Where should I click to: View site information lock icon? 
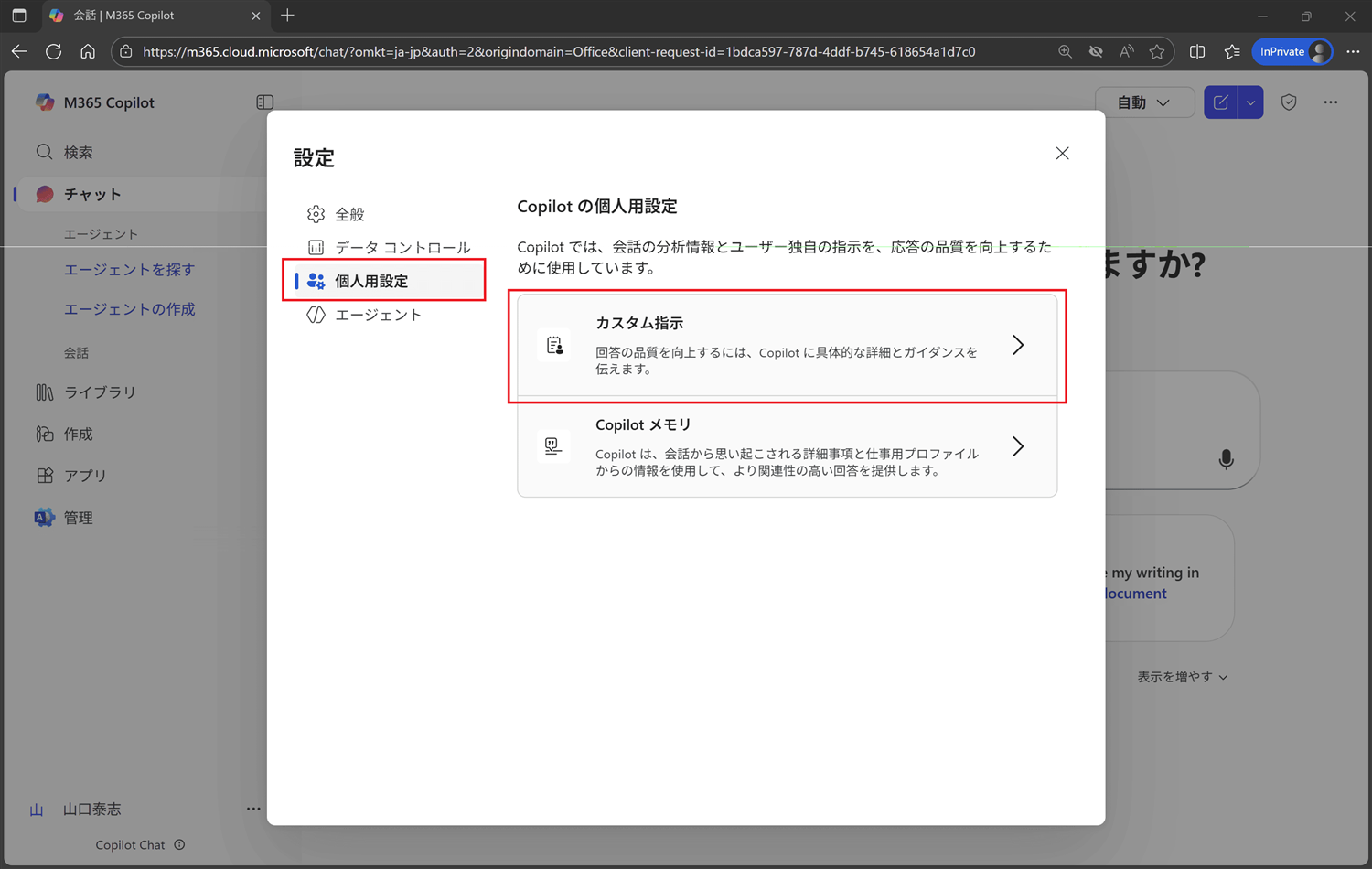pyautogui.click(x=126, y=52)
